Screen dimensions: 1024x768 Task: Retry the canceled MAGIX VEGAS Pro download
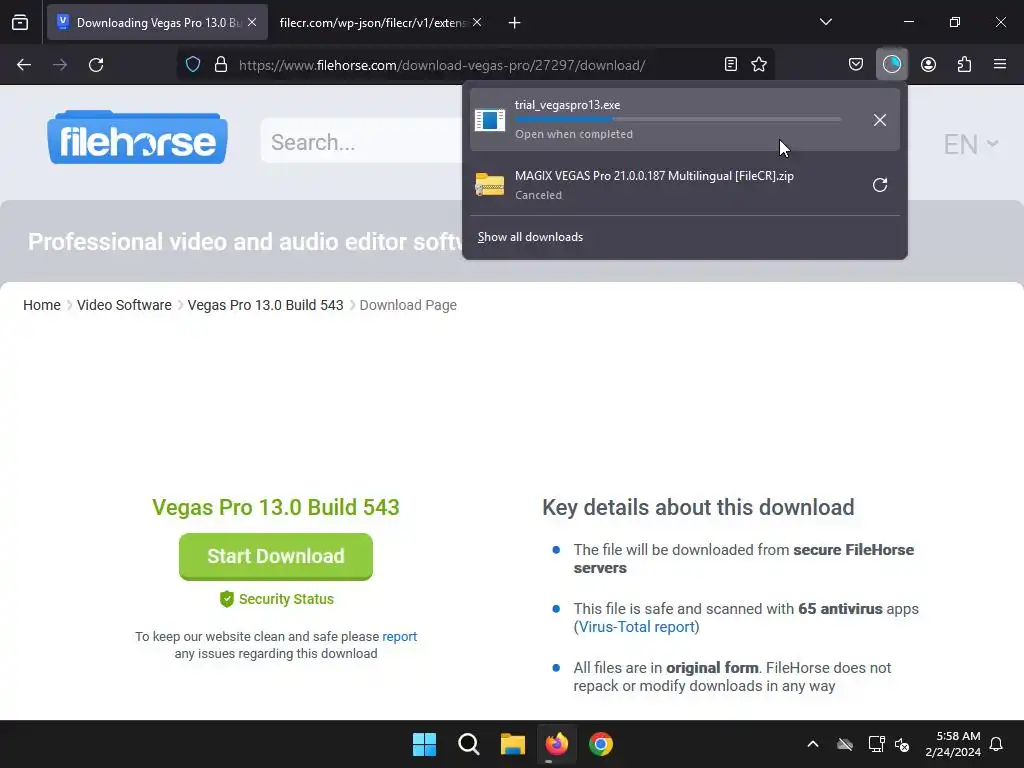(880, 185)
